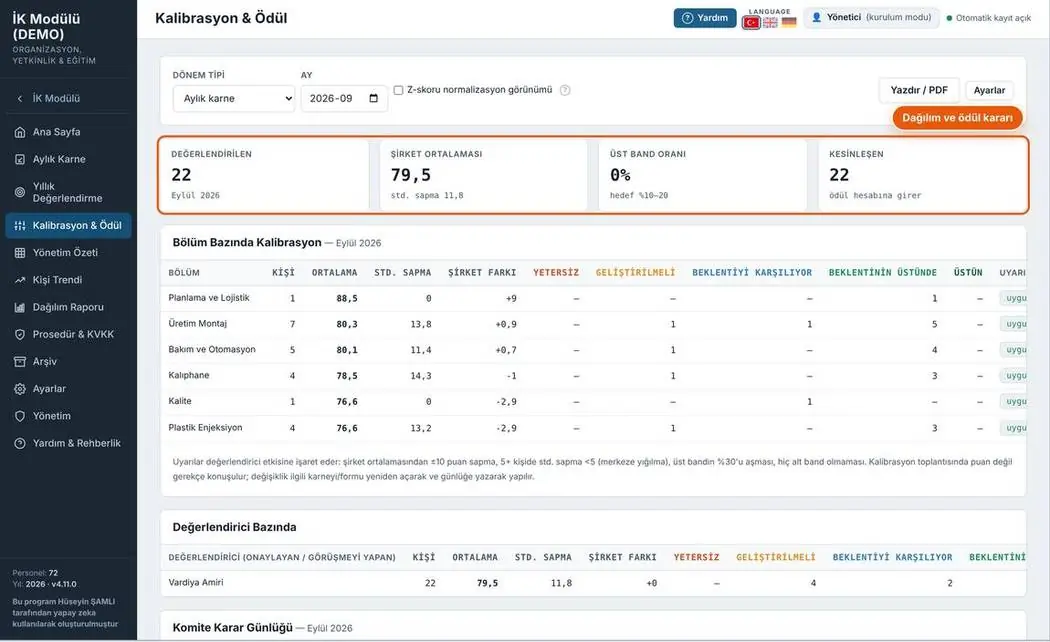Click the "Kalite" row name
This screenshot has width=1050, height=642.
(x=180, y=401)
